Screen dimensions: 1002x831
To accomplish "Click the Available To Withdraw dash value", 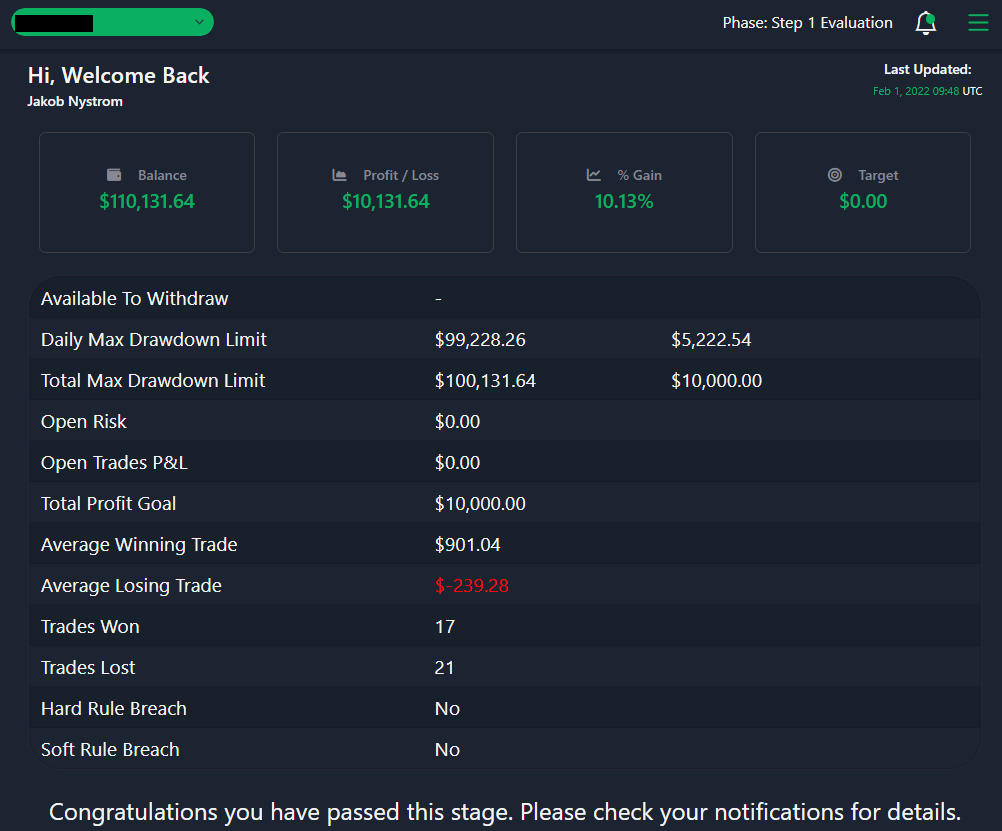I will click(438, 299).
